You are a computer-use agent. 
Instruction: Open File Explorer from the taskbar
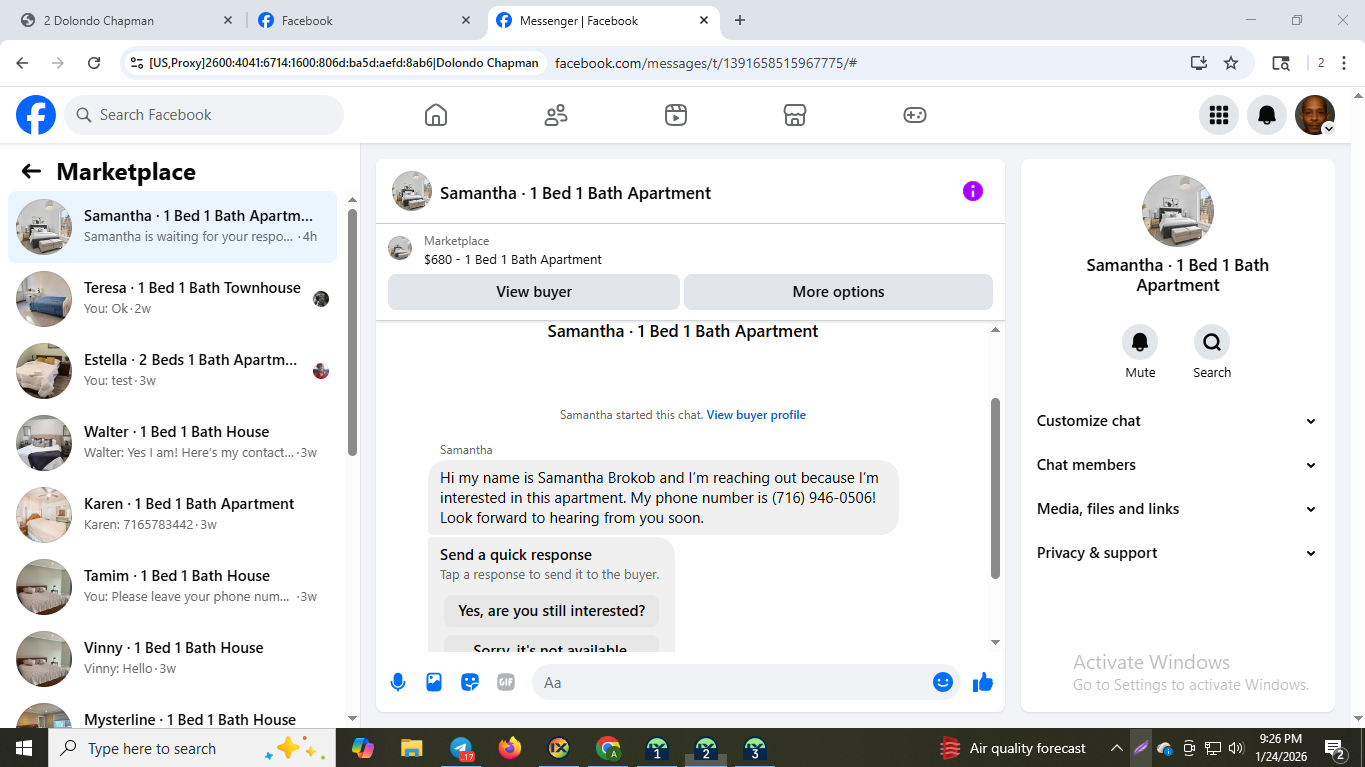click(x=411, y=748)
